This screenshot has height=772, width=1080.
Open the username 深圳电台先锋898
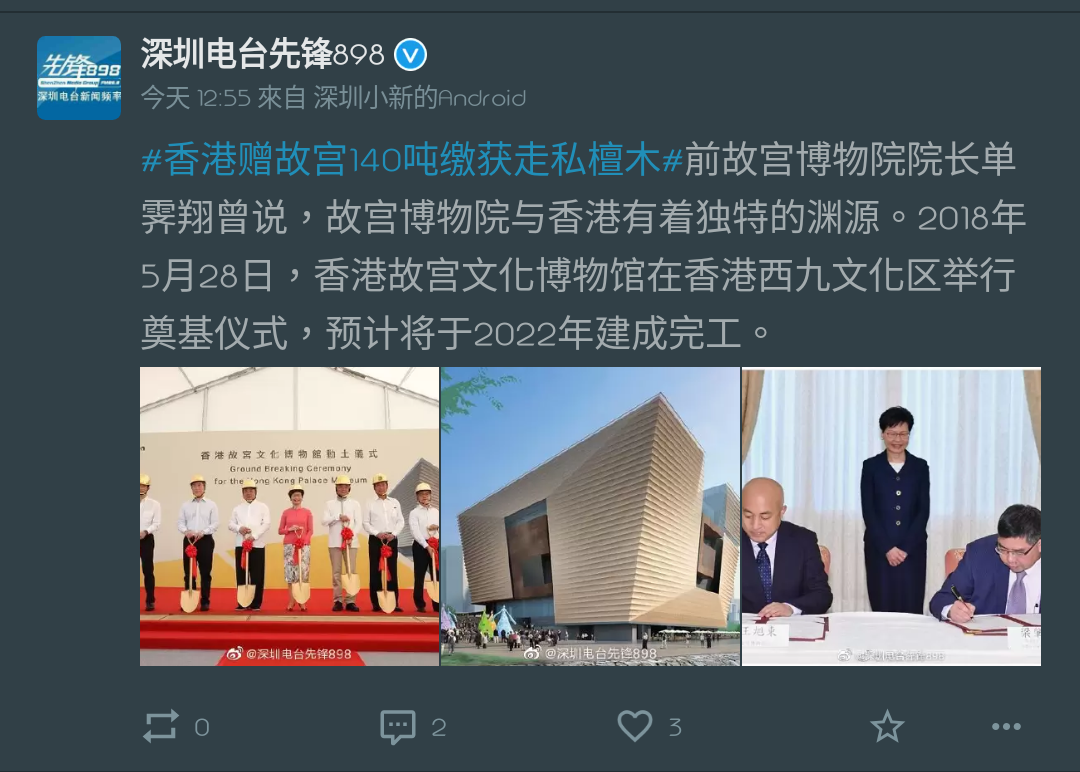coord(262,54)
